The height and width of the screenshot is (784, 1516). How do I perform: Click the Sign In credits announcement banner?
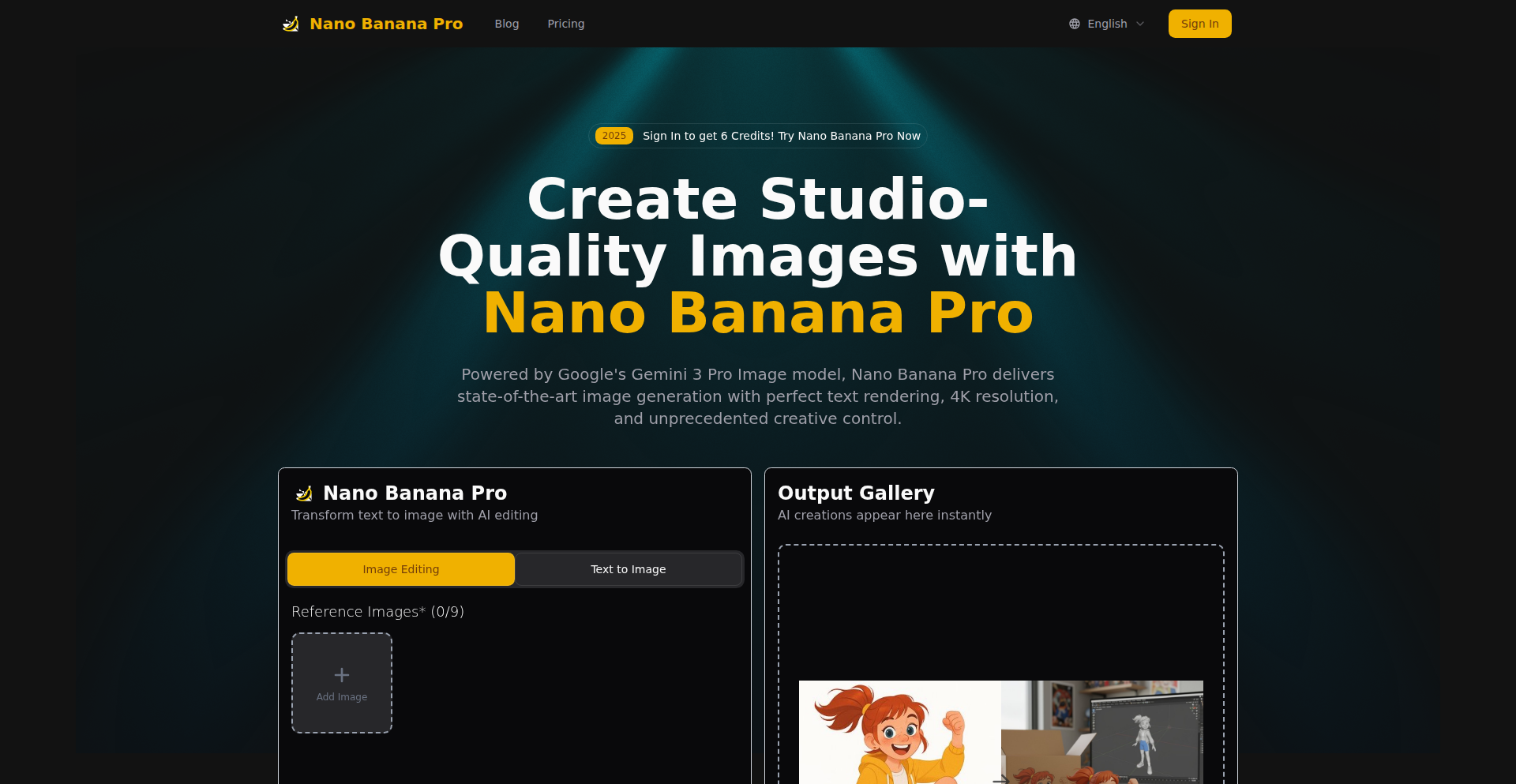(x=758, y=136)
